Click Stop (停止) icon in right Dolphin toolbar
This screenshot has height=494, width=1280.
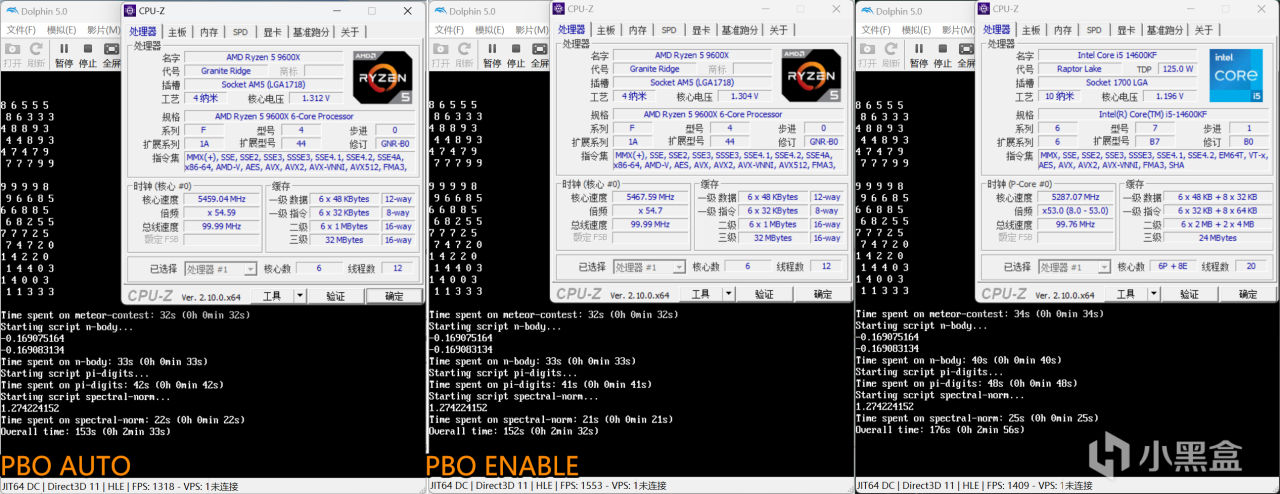coord(942,48)
